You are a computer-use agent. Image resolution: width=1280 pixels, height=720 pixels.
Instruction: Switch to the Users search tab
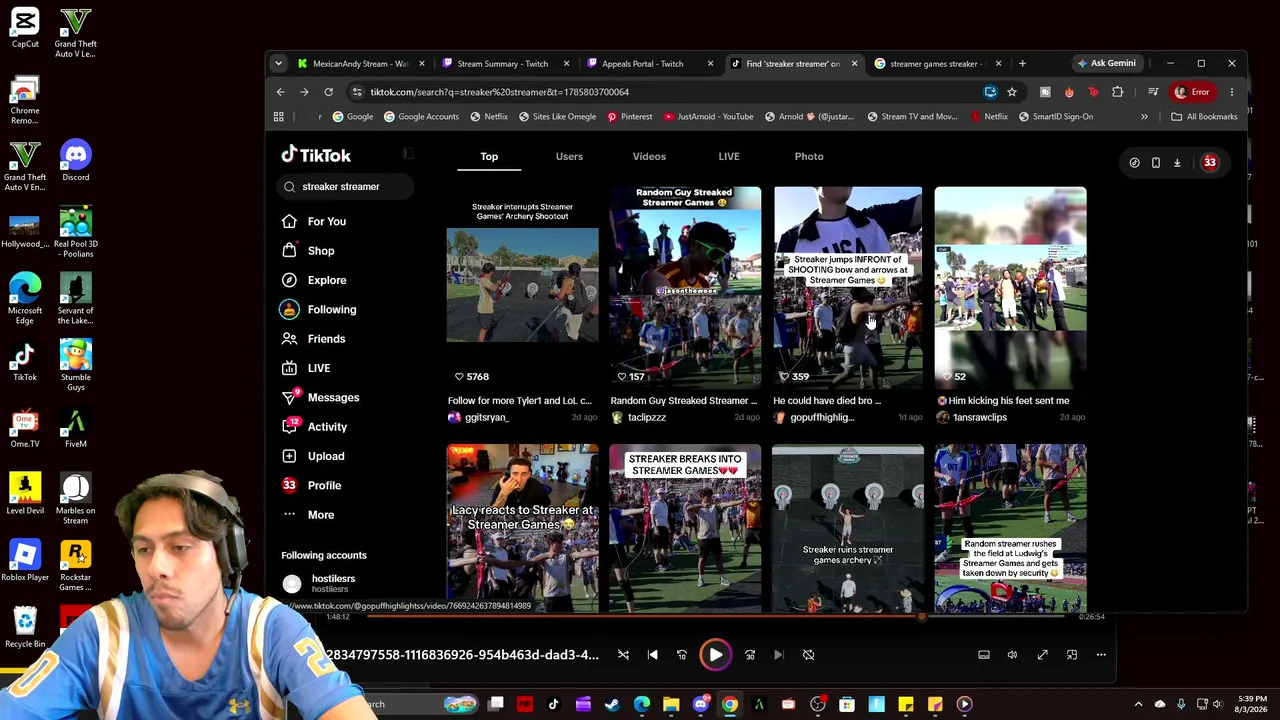(569, 156)
